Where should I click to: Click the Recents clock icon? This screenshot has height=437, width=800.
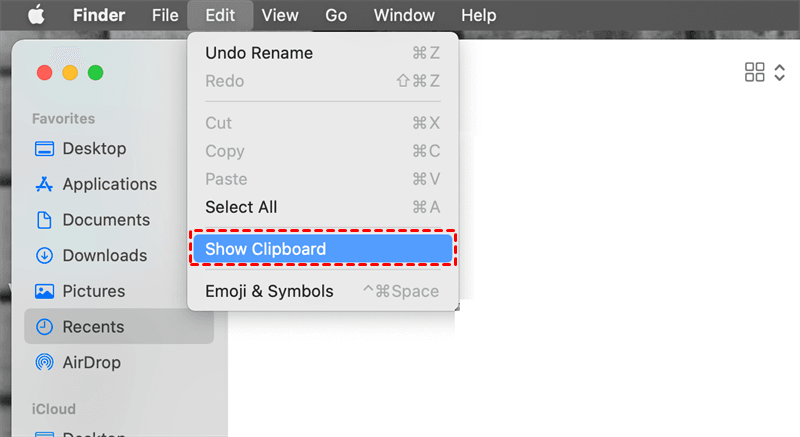[44, 327]
